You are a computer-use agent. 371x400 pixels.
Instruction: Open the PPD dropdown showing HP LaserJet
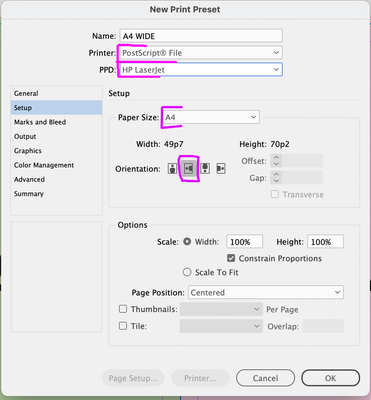200,70
